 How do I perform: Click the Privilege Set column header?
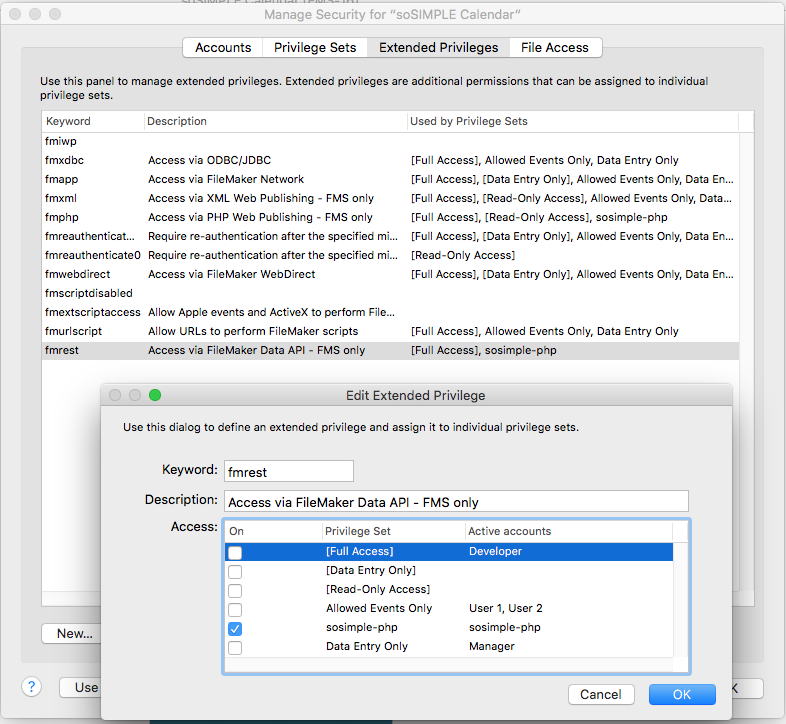(394, 531)
